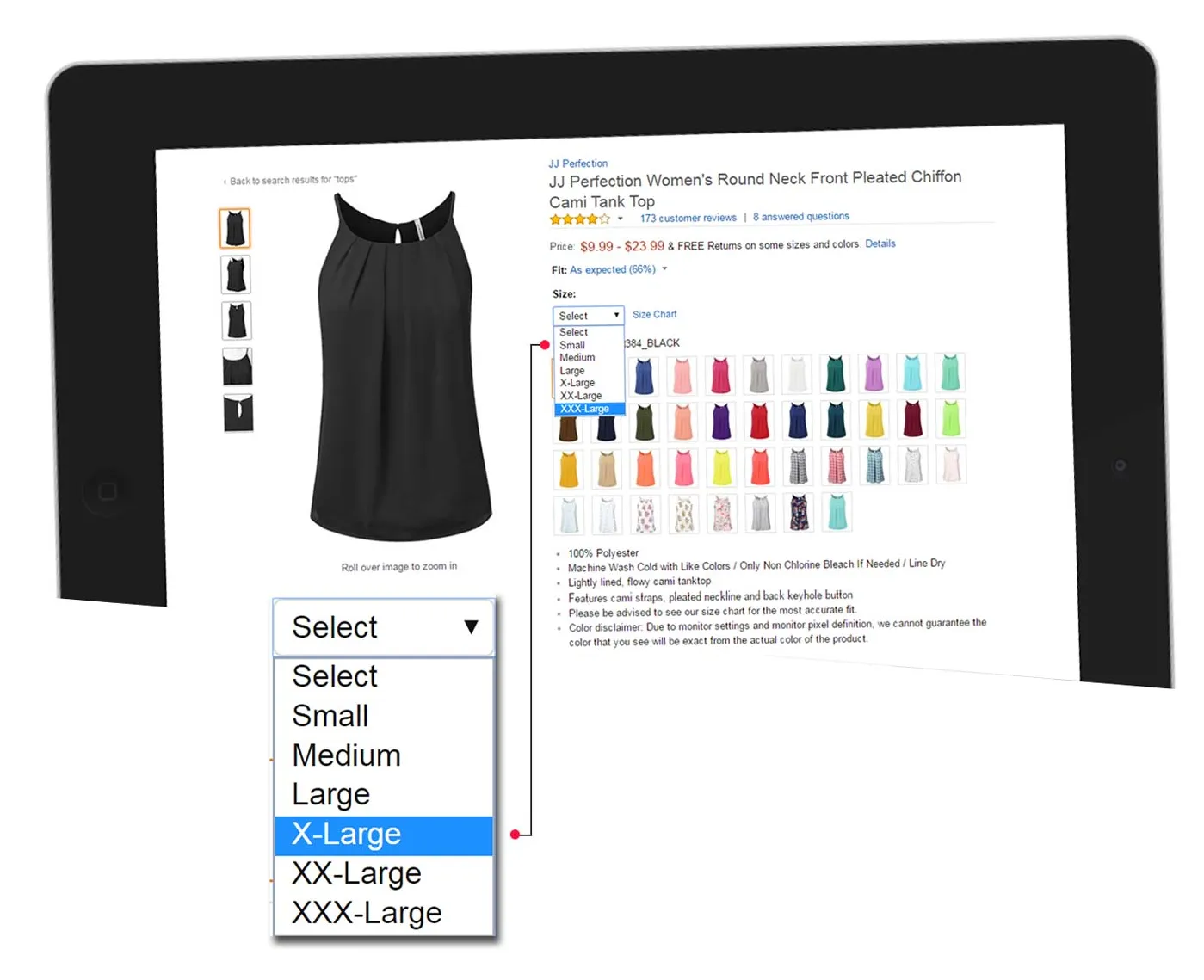
Task: View 8 answered questions
Action: tap(800, 216)
